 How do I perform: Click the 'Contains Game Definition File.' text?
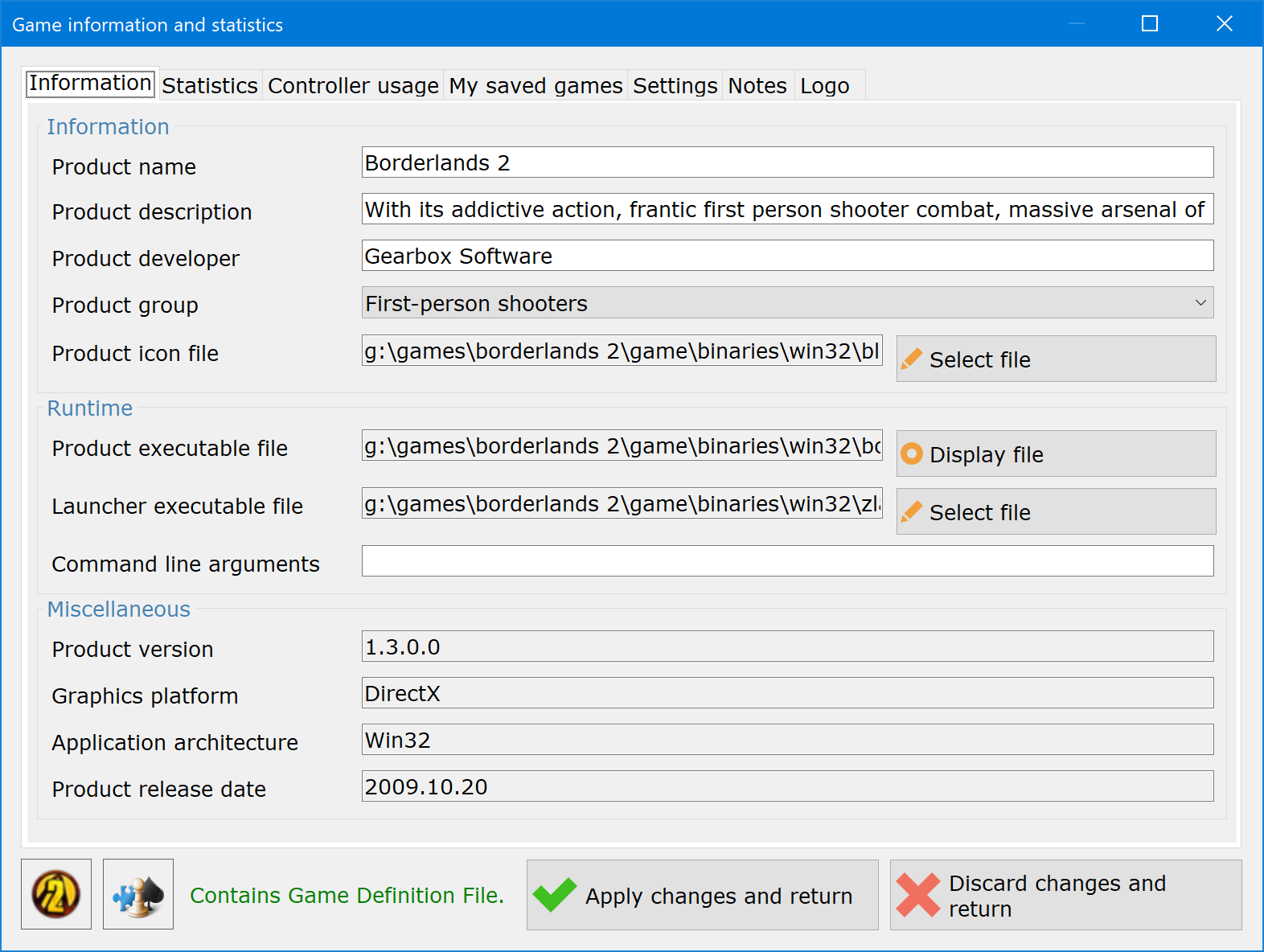347,895
